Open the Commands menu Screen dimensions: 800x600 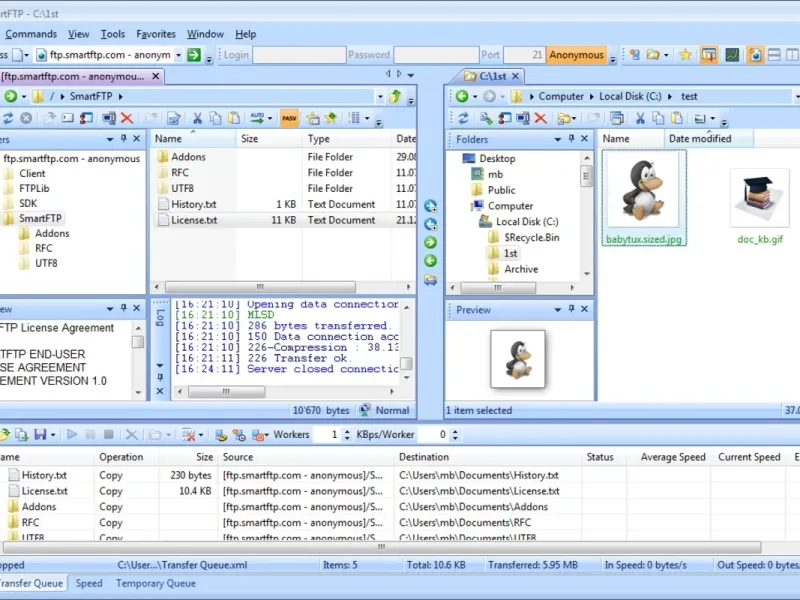tap(31, 34)
